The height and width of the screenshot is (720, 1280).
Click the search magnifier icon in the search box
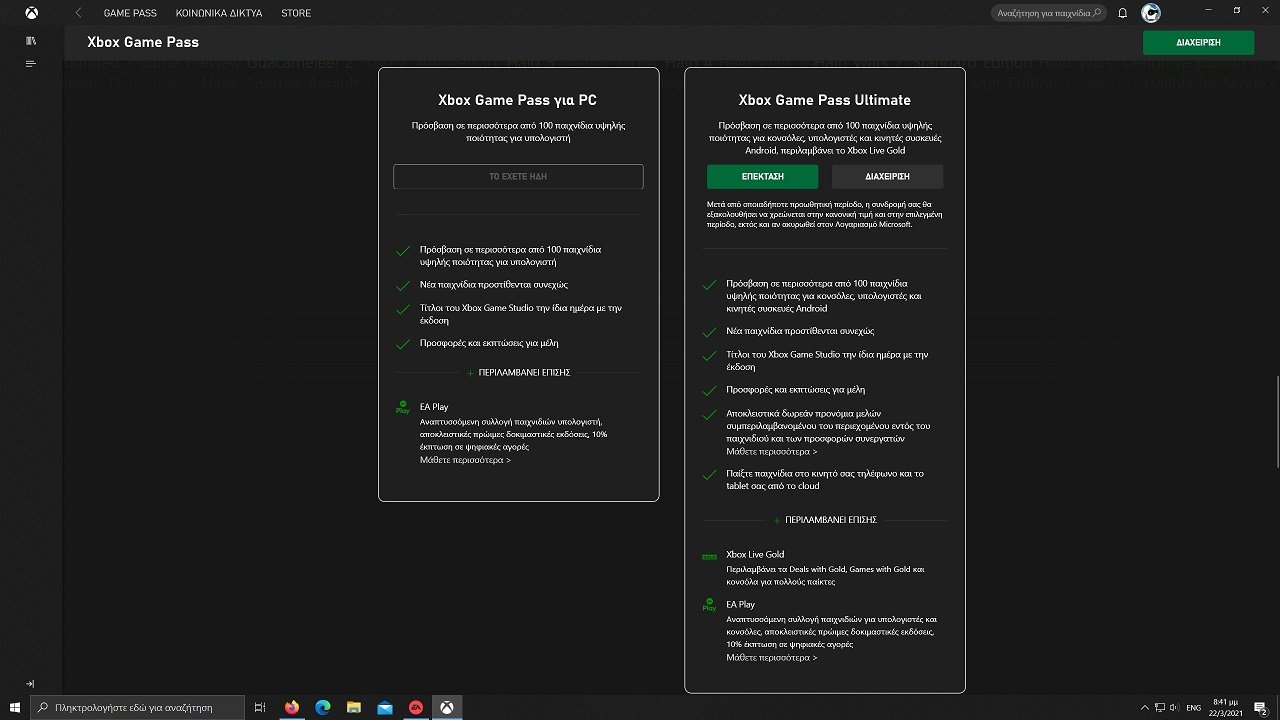click(1097, 13)
